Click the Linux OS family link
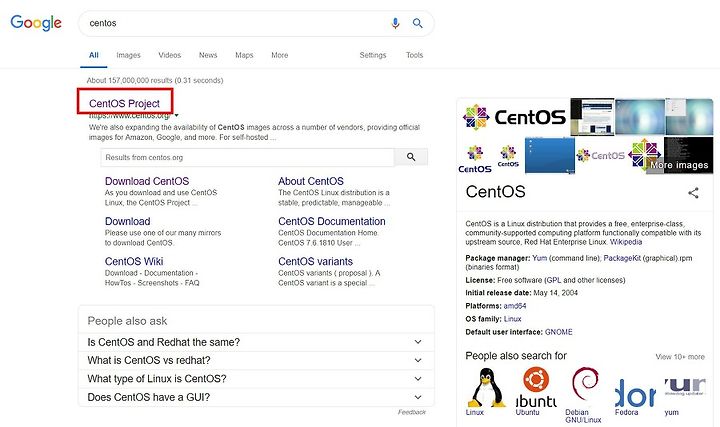Image resolution: width=720 pixels, height=427 pixels. point(512,319)
